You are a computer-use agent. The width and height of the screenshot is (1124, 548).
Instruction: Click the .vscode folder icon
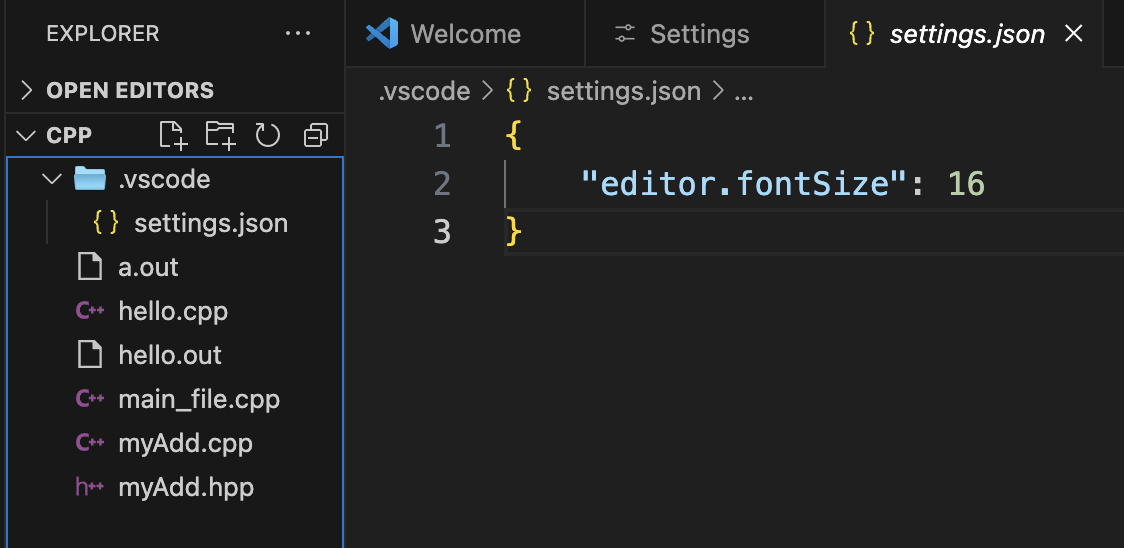click(x=90, y=179)
